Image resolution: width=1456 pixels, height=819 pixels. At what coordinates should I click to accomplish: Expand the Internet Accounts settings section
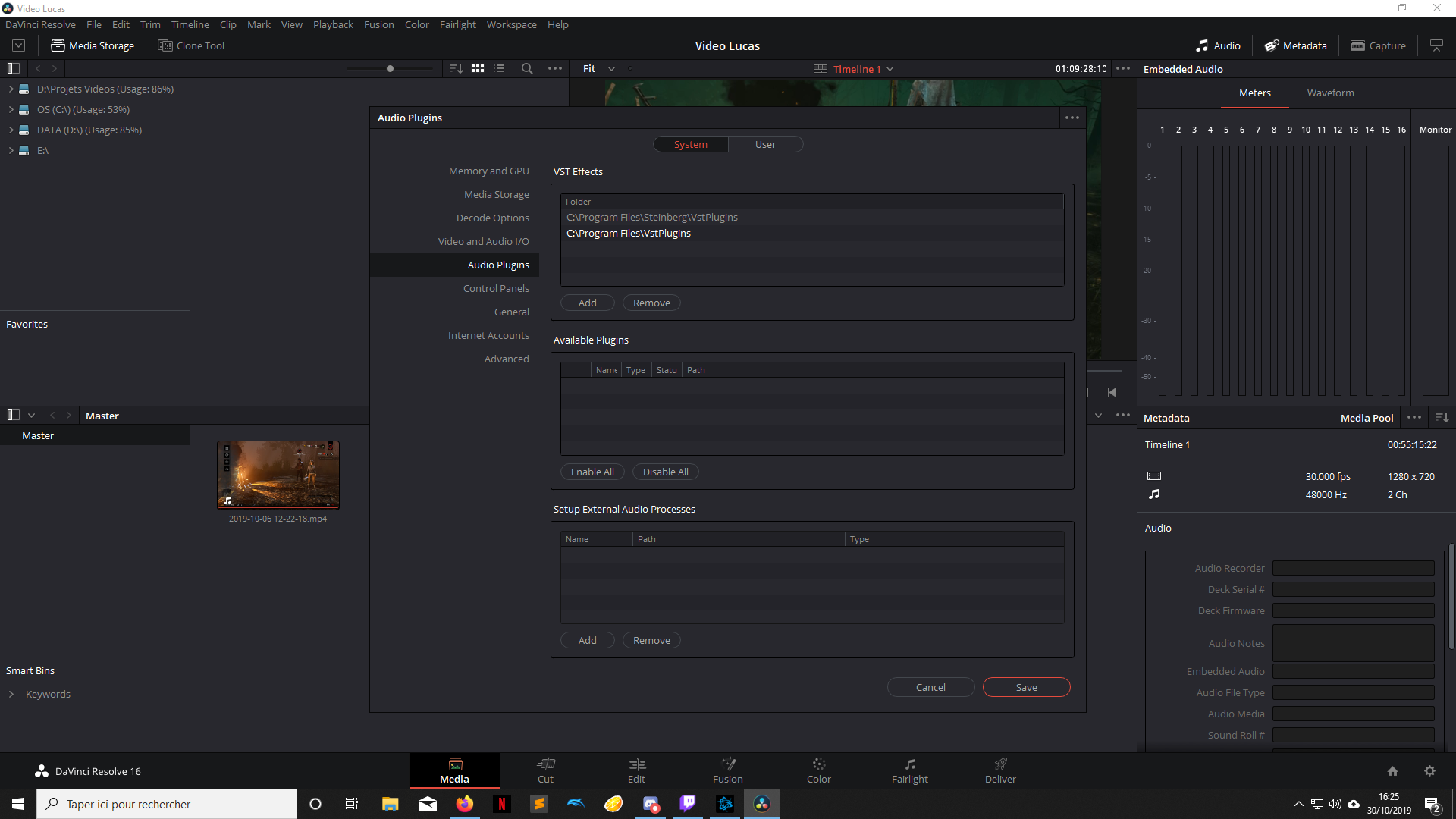coord(488,335)
